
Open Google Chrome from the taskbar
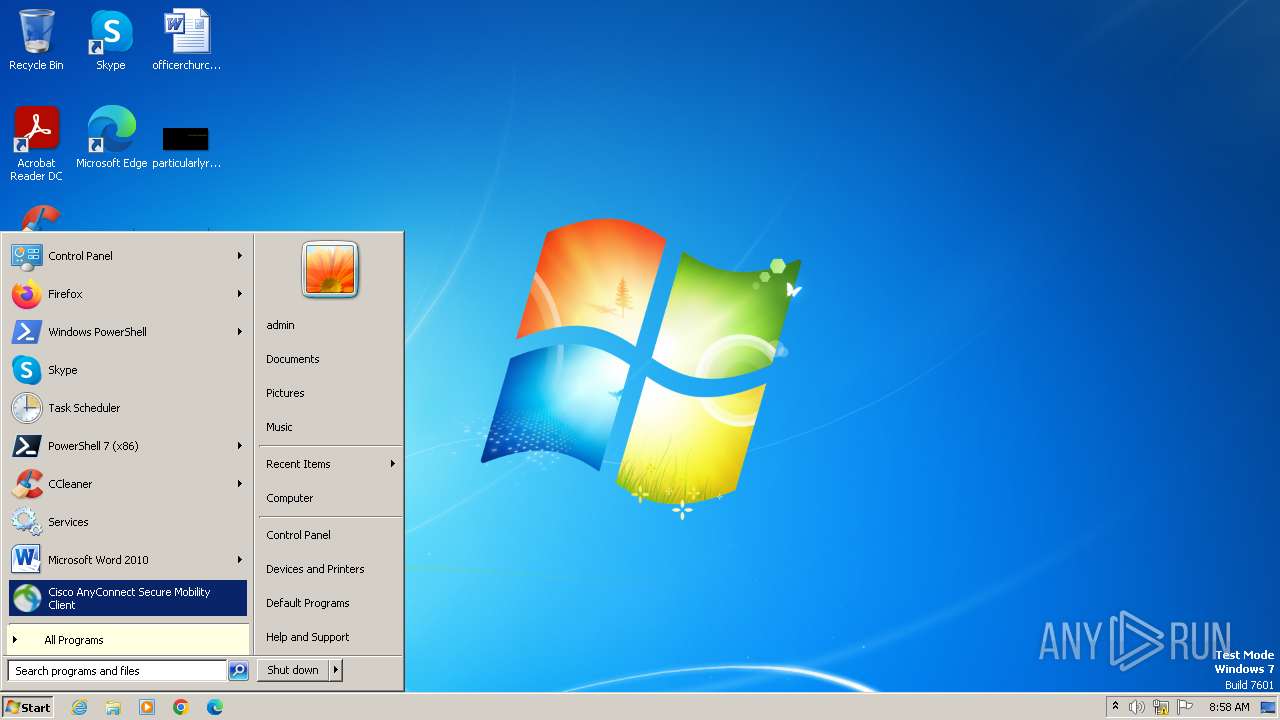click(181, 707)
